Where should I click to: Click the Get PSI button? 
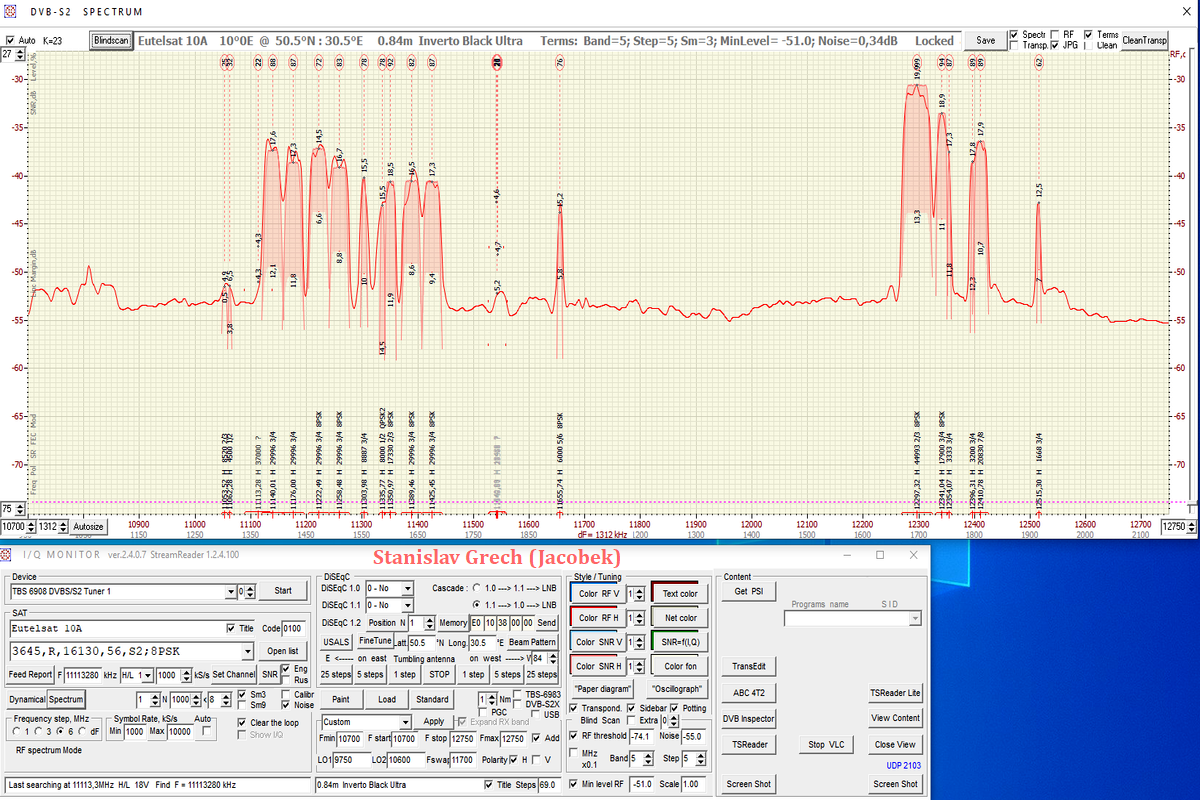[x=747, y=592]
